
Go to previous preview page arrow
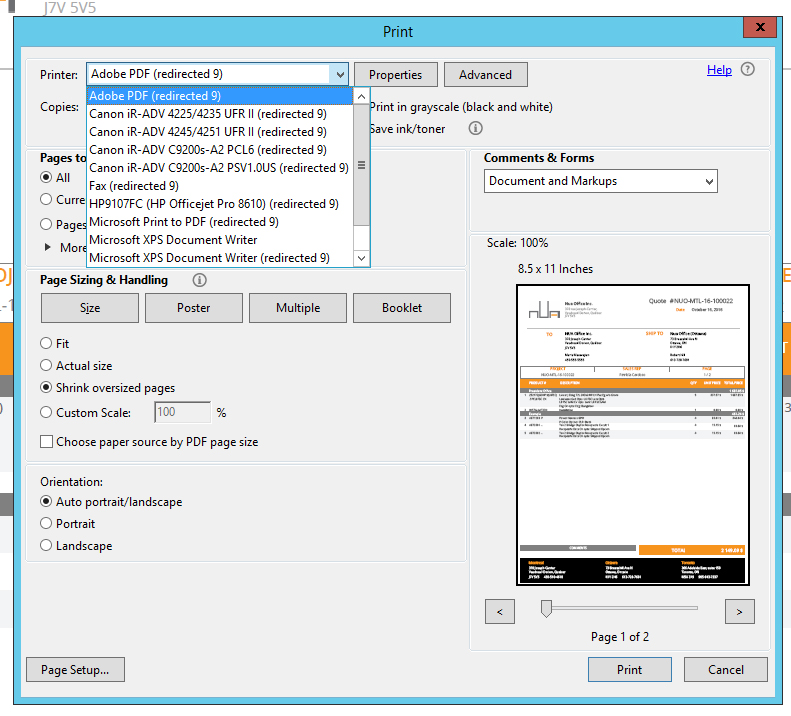pyautogui.click(x=500, y=611)
